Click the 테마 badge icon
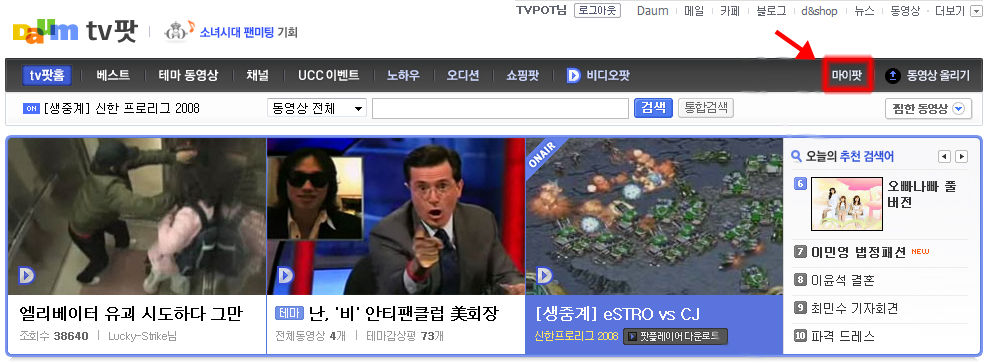Screen dimensions: 989x364 click(x=290, y=313)
